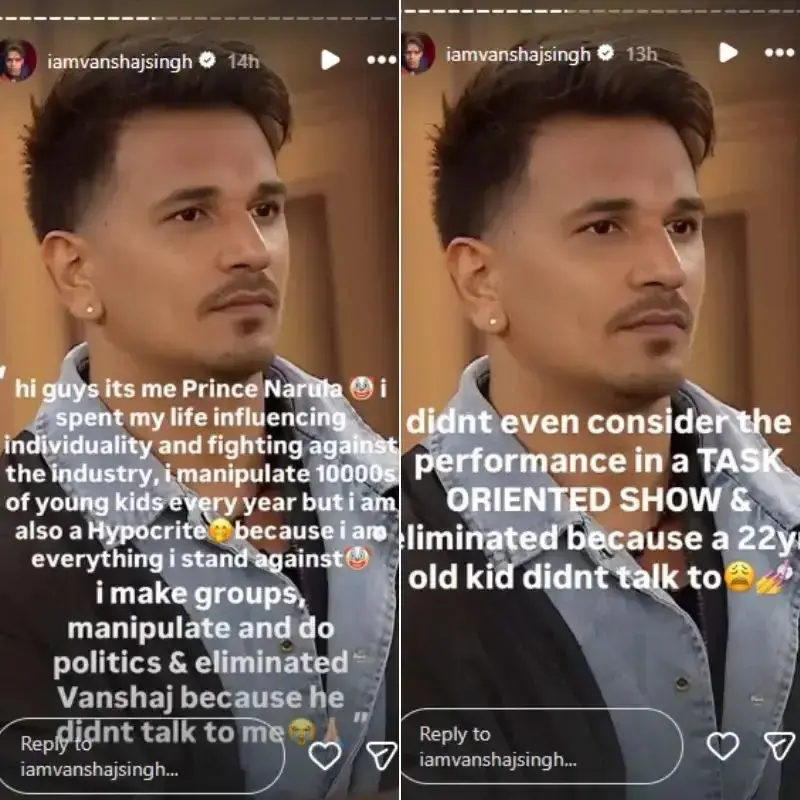The image size is (800, 800).
Task: Open right story profile picture avatar
Action: click(418, 52)
